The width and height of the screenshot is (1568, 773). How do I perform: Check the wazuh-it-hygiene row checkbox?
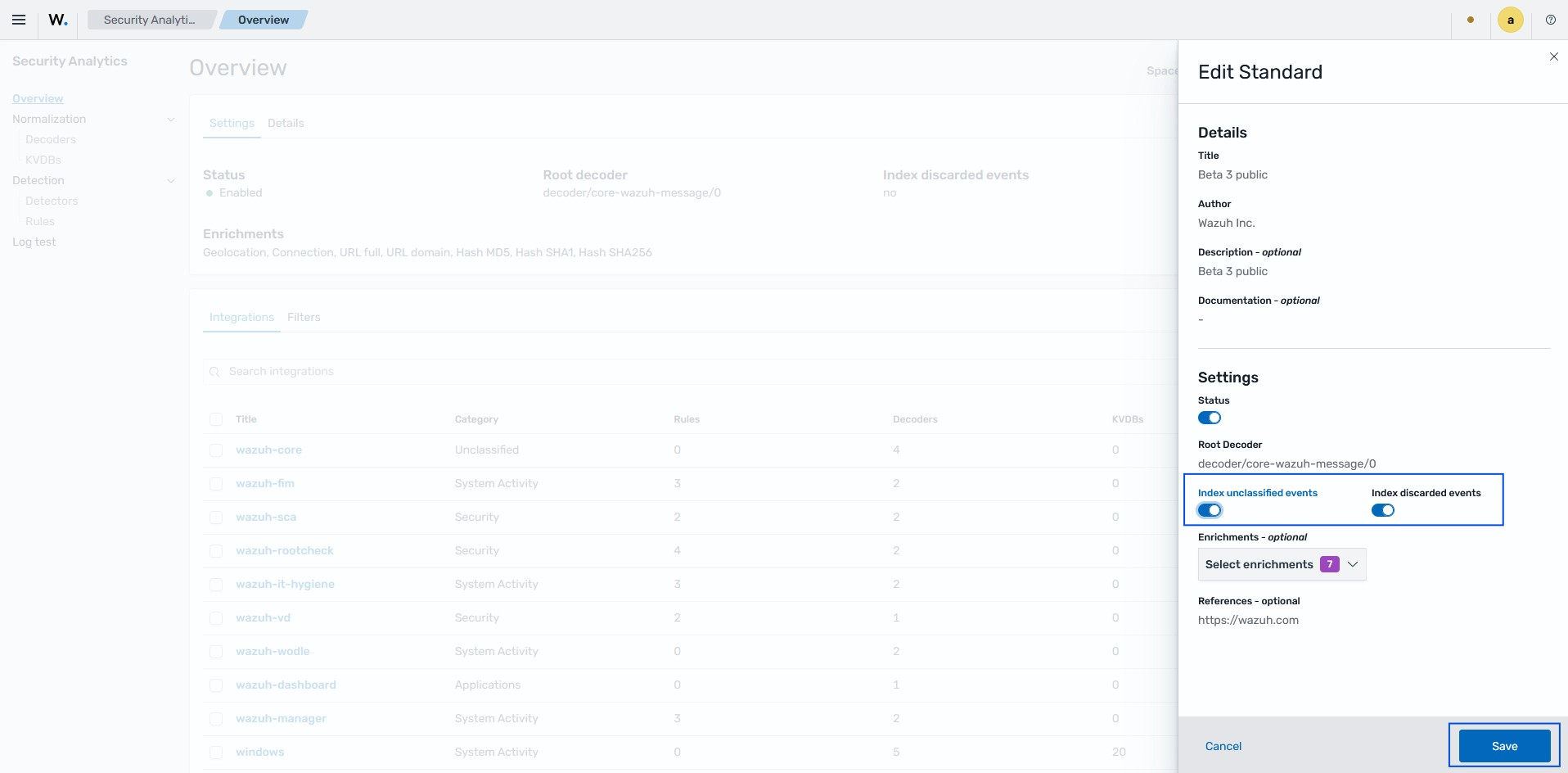coord(216,585)
